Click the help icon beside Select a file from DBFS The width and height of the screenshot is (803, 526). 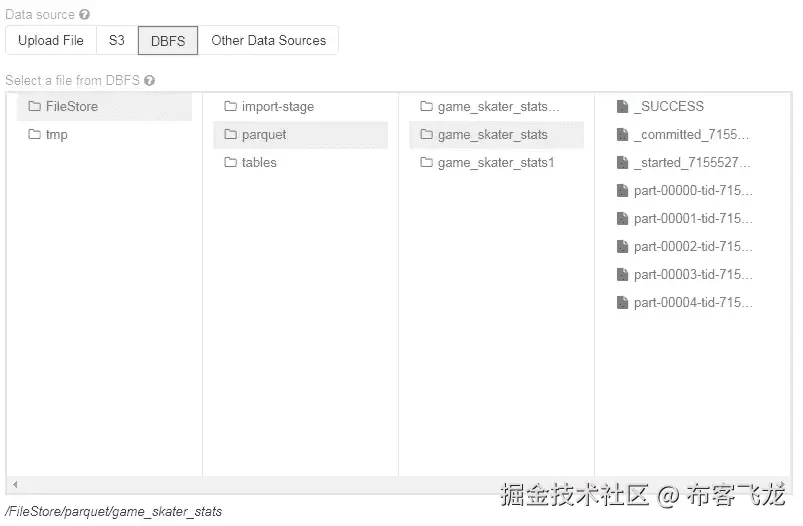149,80
